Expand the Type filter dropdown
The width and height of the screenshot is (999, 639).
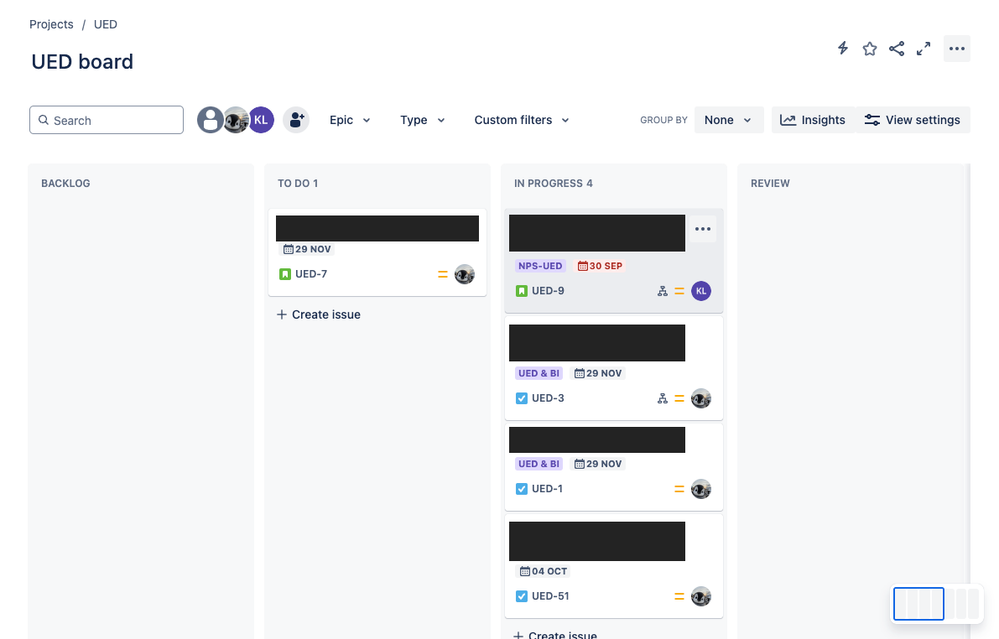coord(422,120)
